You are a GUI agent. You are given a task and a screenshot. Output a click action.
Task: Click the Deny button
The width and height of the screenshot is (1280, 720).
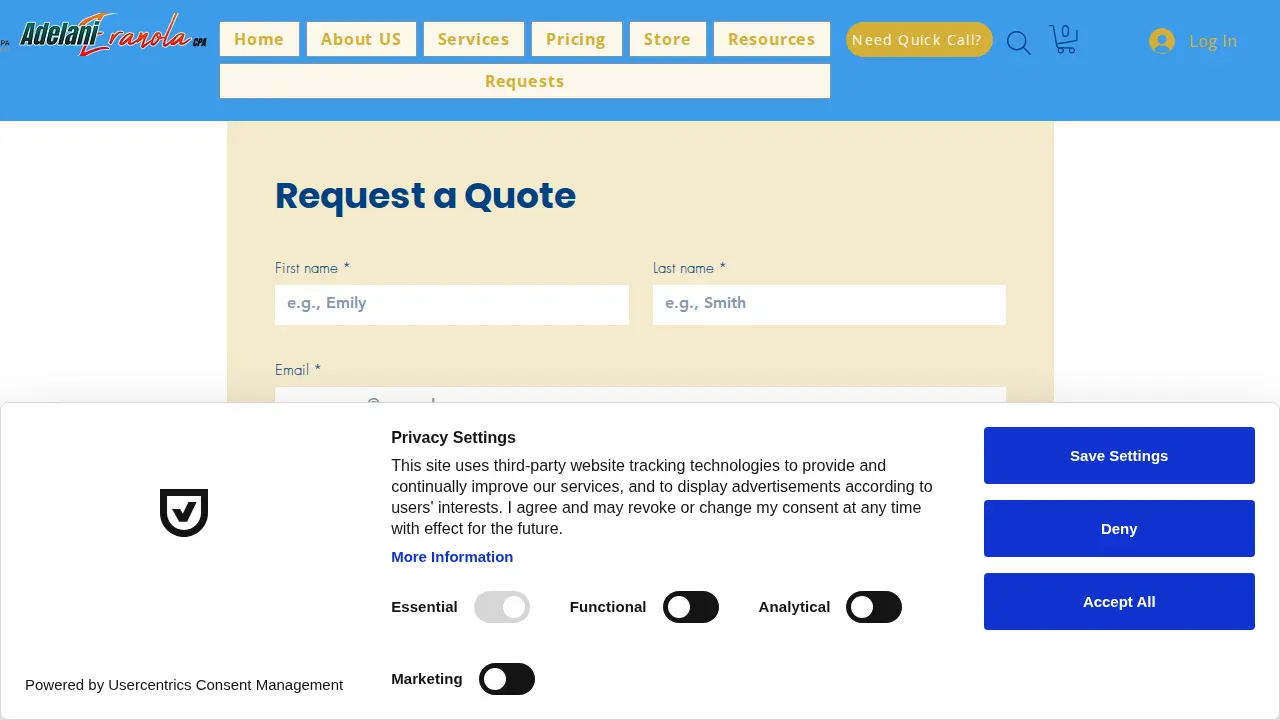1119,529
